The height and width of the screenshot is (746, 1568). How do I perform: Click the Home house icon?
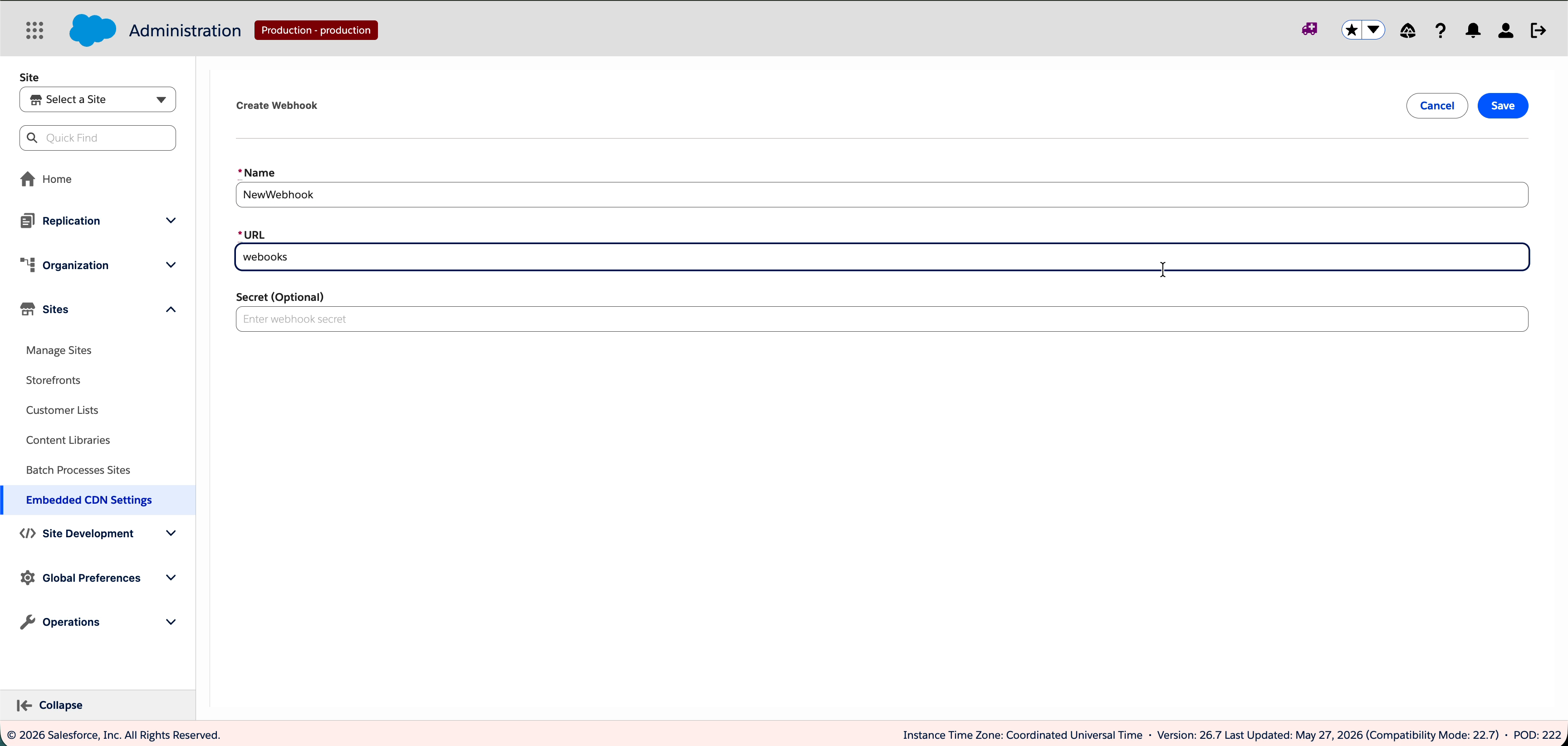coord(27,178)
